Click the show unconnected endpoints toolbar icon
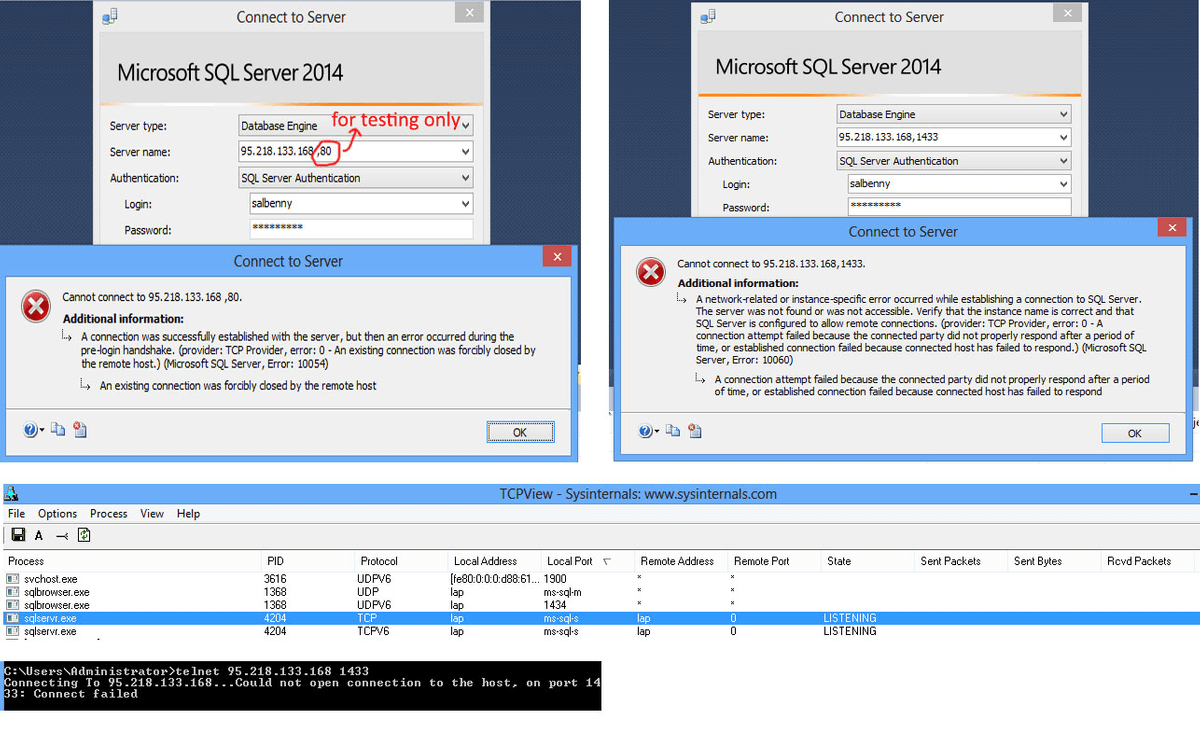This screenshot has width=1200, height=731. click(x=62, y=535)
